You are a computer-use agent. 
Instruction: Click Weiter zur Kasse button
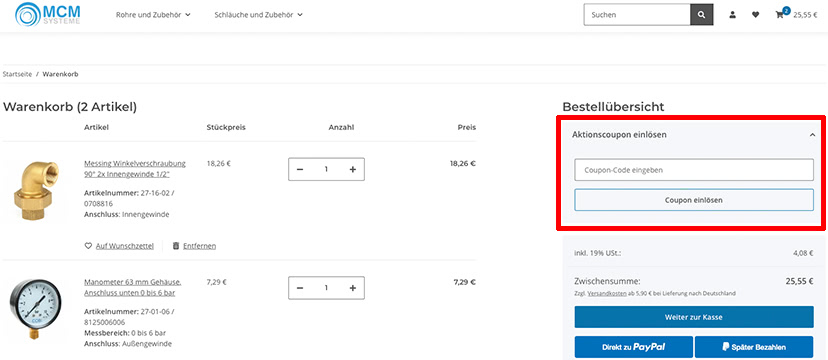(694, 317)
